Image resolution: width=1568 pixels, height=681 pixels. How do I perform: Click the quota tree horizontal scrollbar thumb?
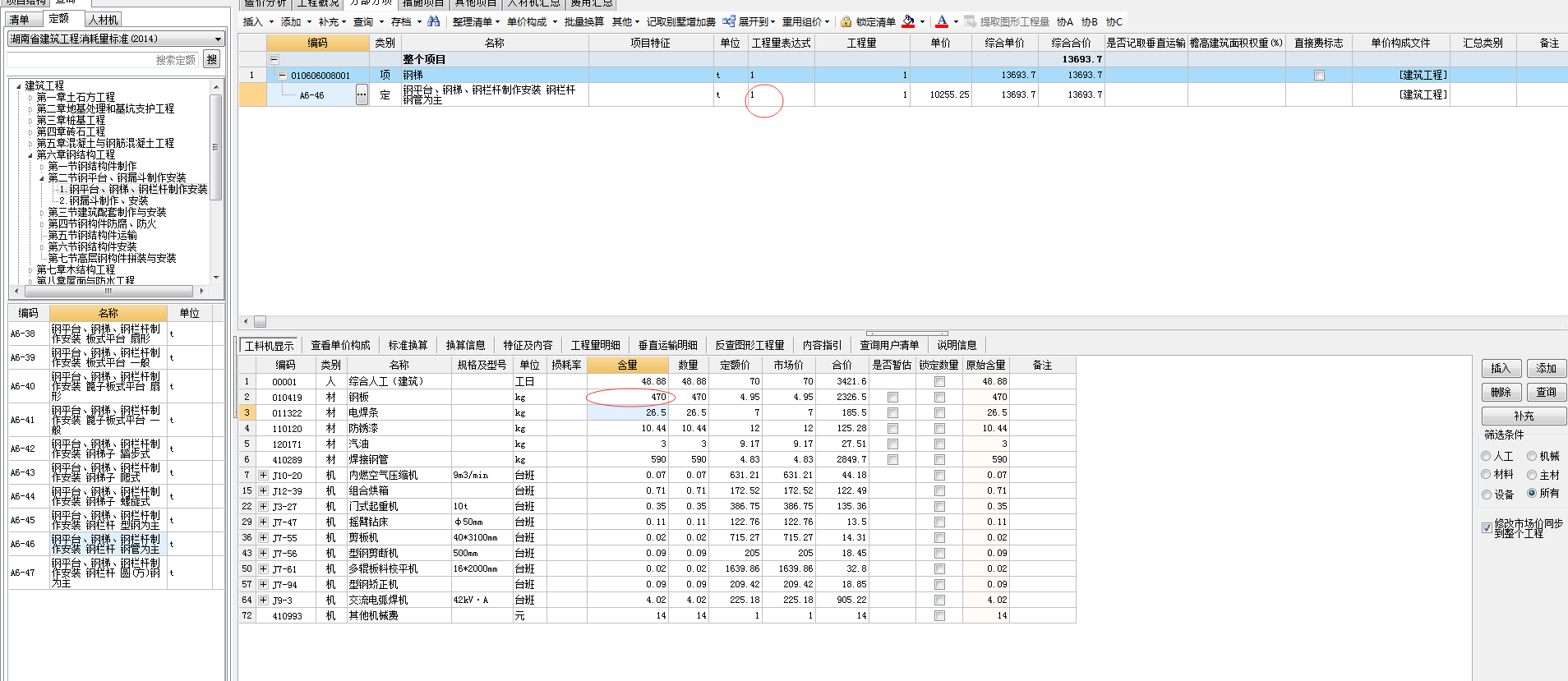click(x=108, y=291)
